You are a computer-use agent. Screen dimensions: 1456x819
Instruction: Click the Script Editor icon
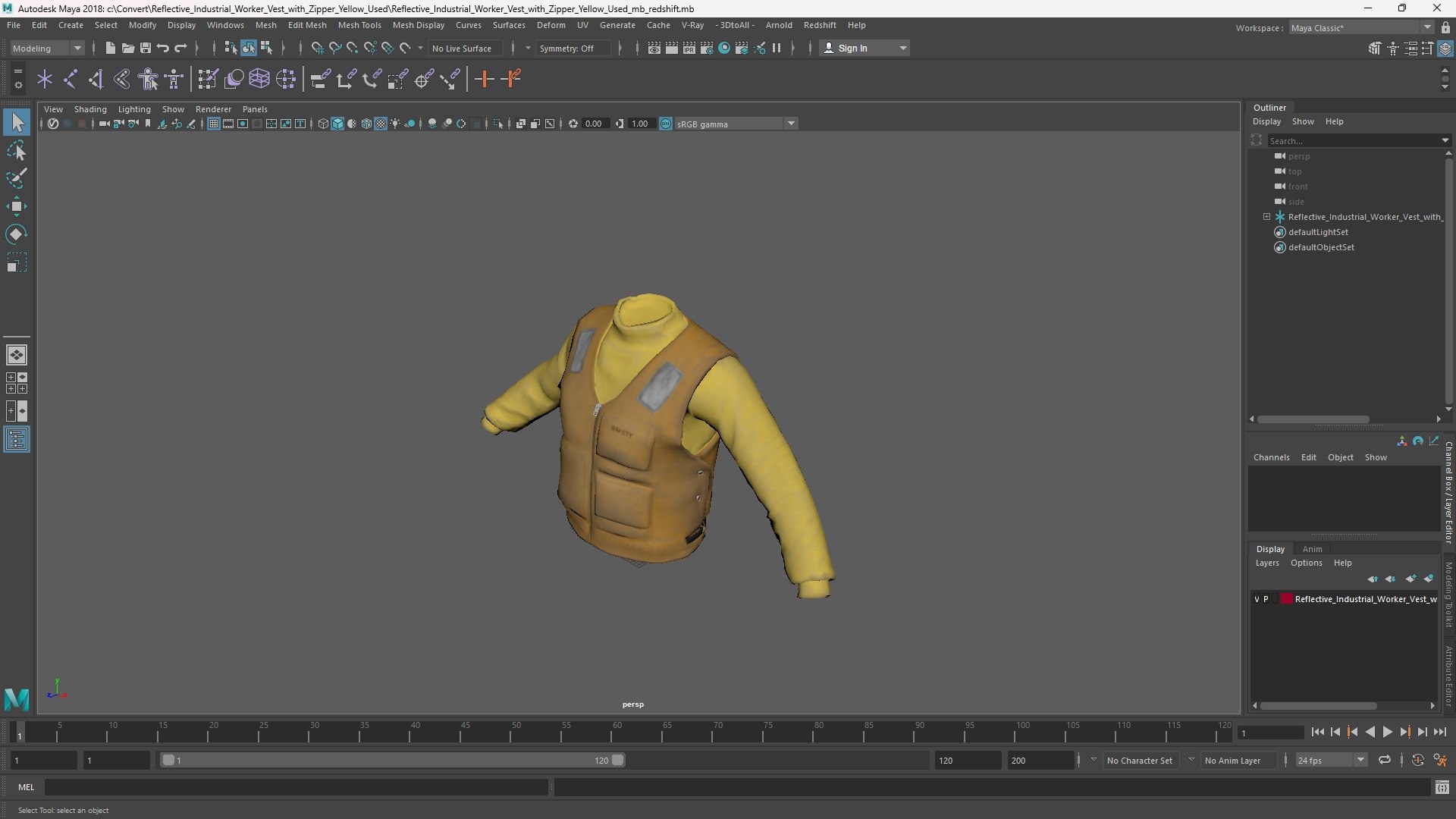pyautogui.click(x=1442, y=788)
